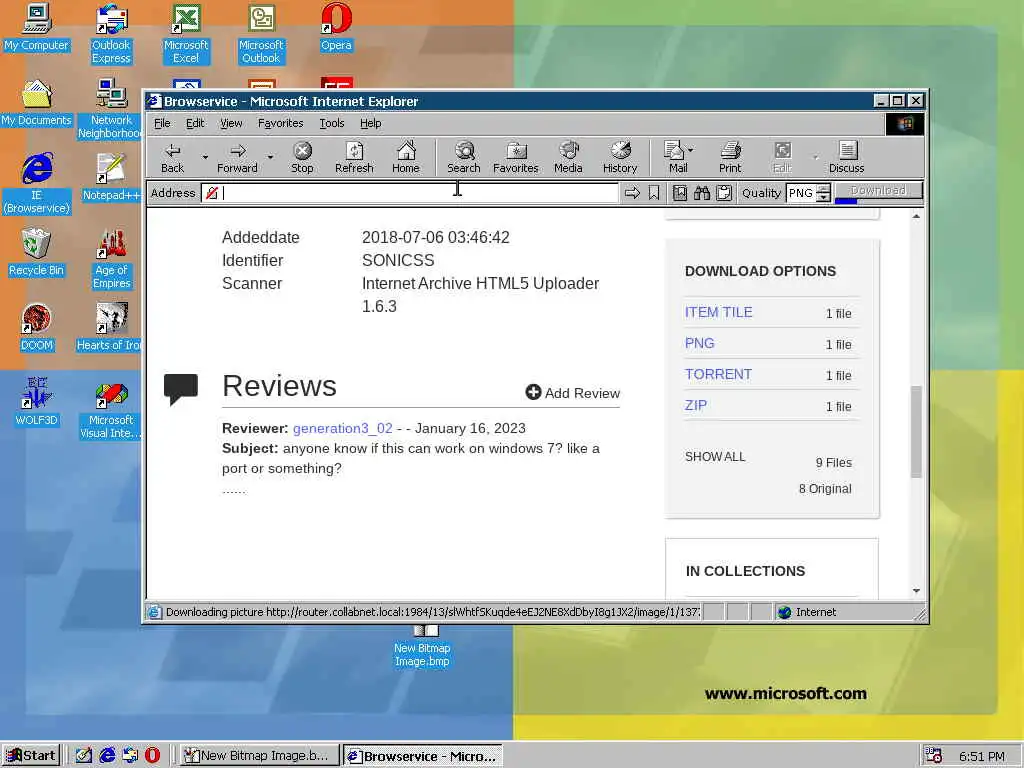
Task: Click the Back toolbar button
Action: click(172, 157)
